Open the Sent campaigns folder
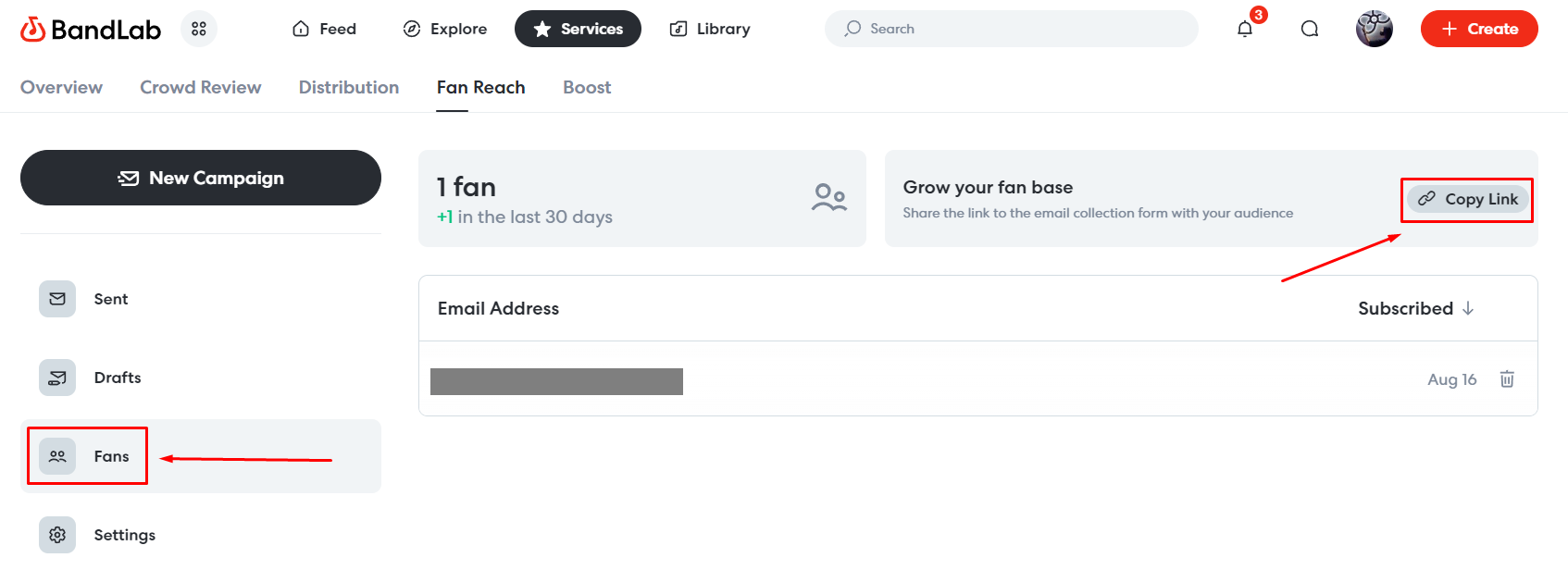The image size is (1568, 570). (x=110, y=299)
